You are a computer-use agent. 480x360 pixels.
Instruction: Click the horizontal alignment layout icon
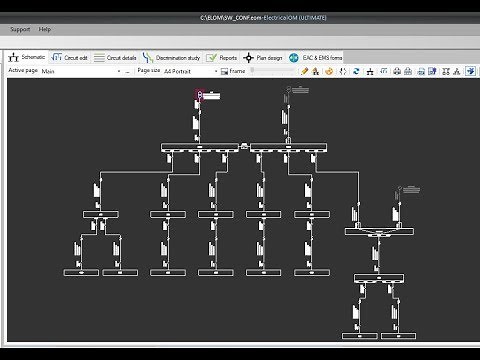446,71
